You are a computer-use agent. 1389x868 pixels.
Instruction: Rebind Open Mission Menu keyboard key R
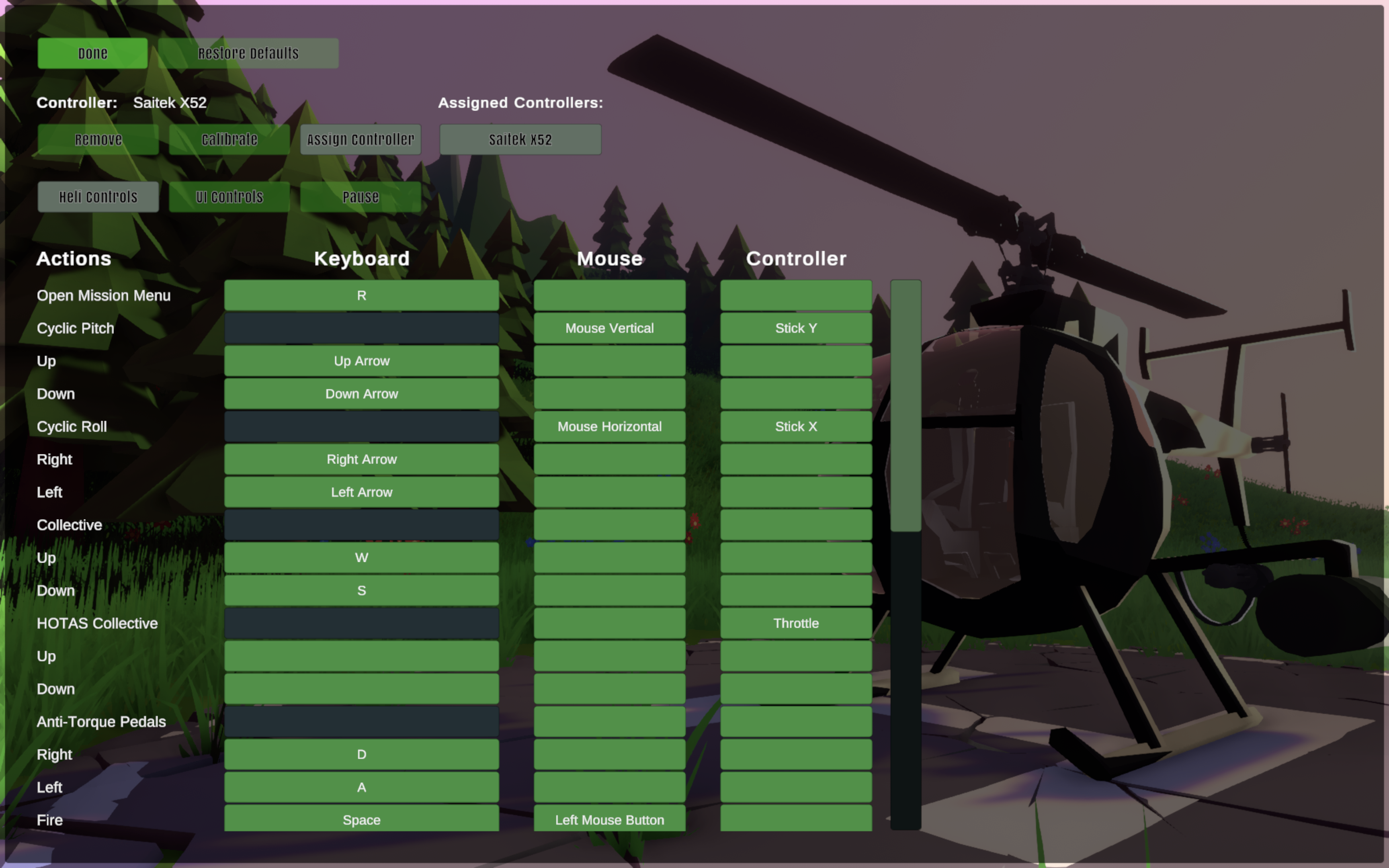click(361, 296)
